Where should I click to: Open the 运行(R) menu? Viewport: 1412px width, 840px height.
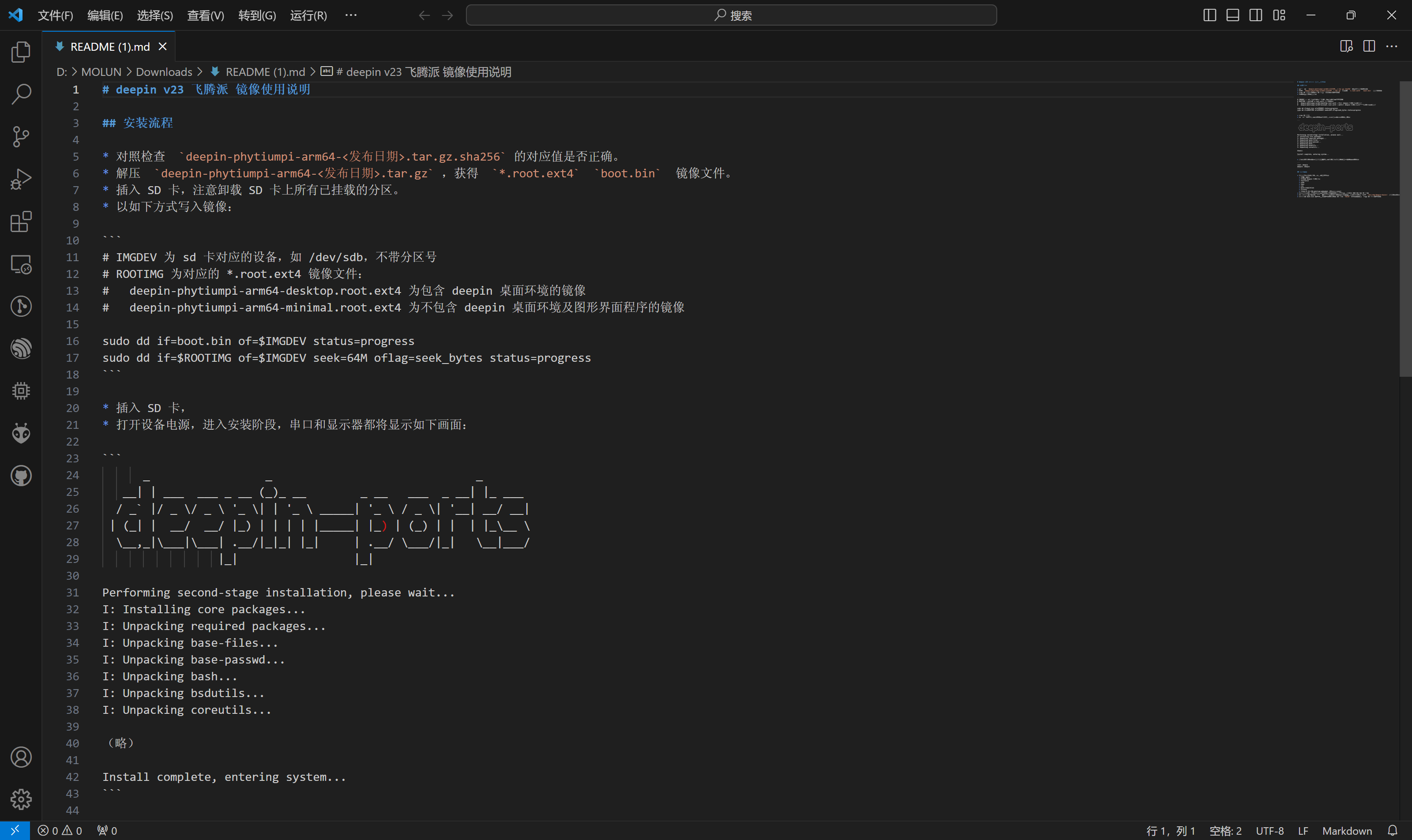pos(308,15)
